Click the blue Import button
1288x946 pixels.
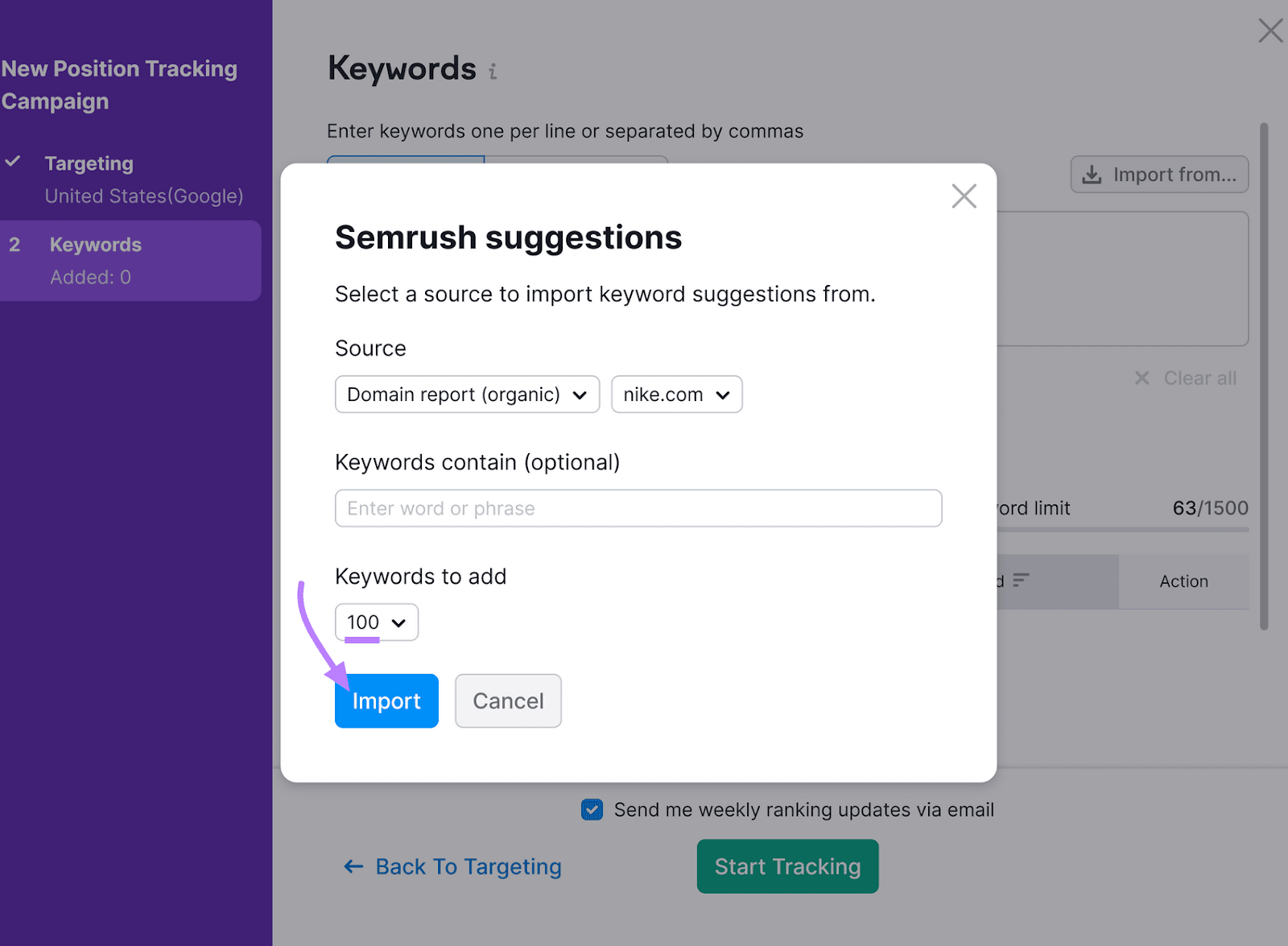(x=386, y=701)
